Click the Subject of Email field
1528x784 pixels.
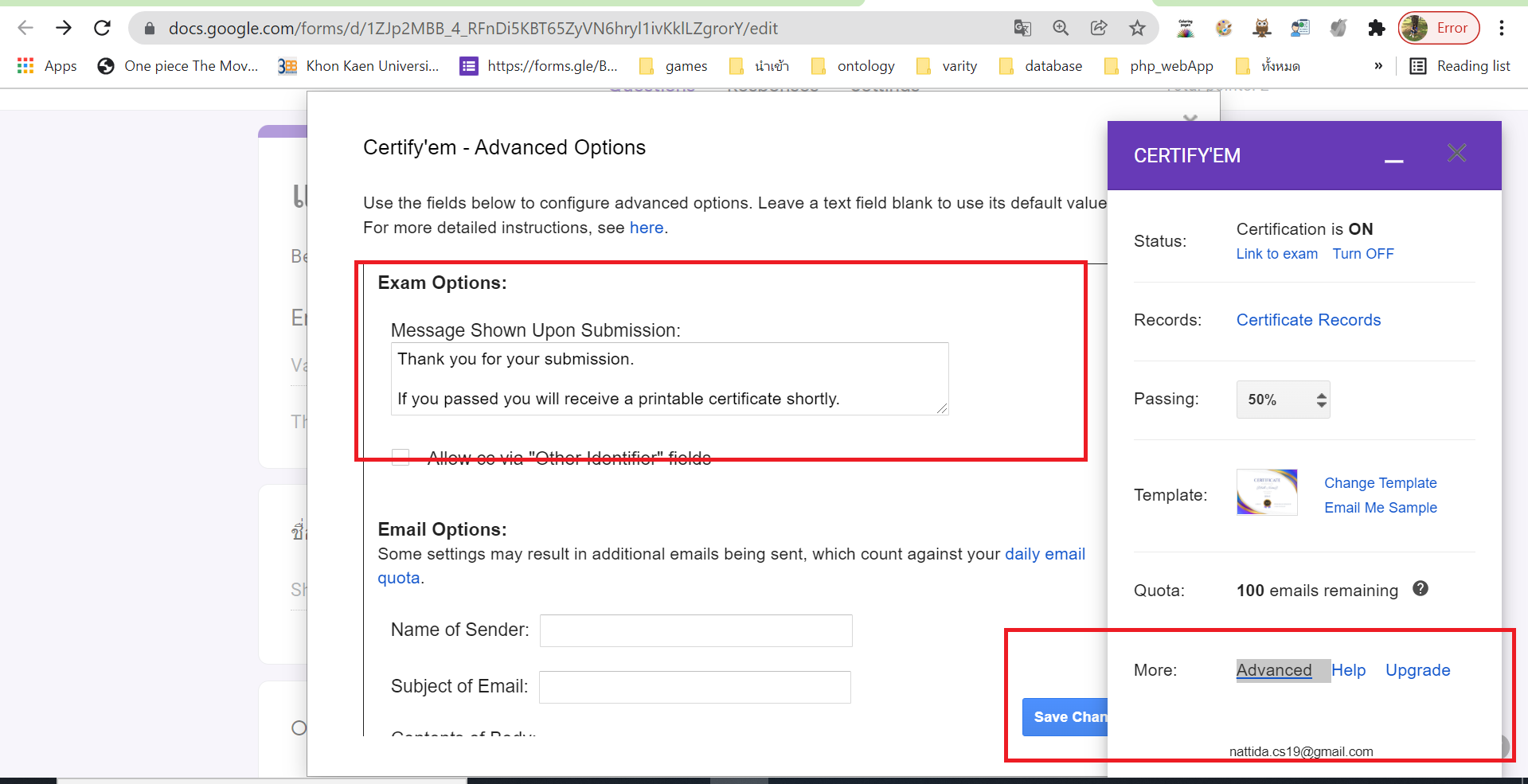click(695, 687)
